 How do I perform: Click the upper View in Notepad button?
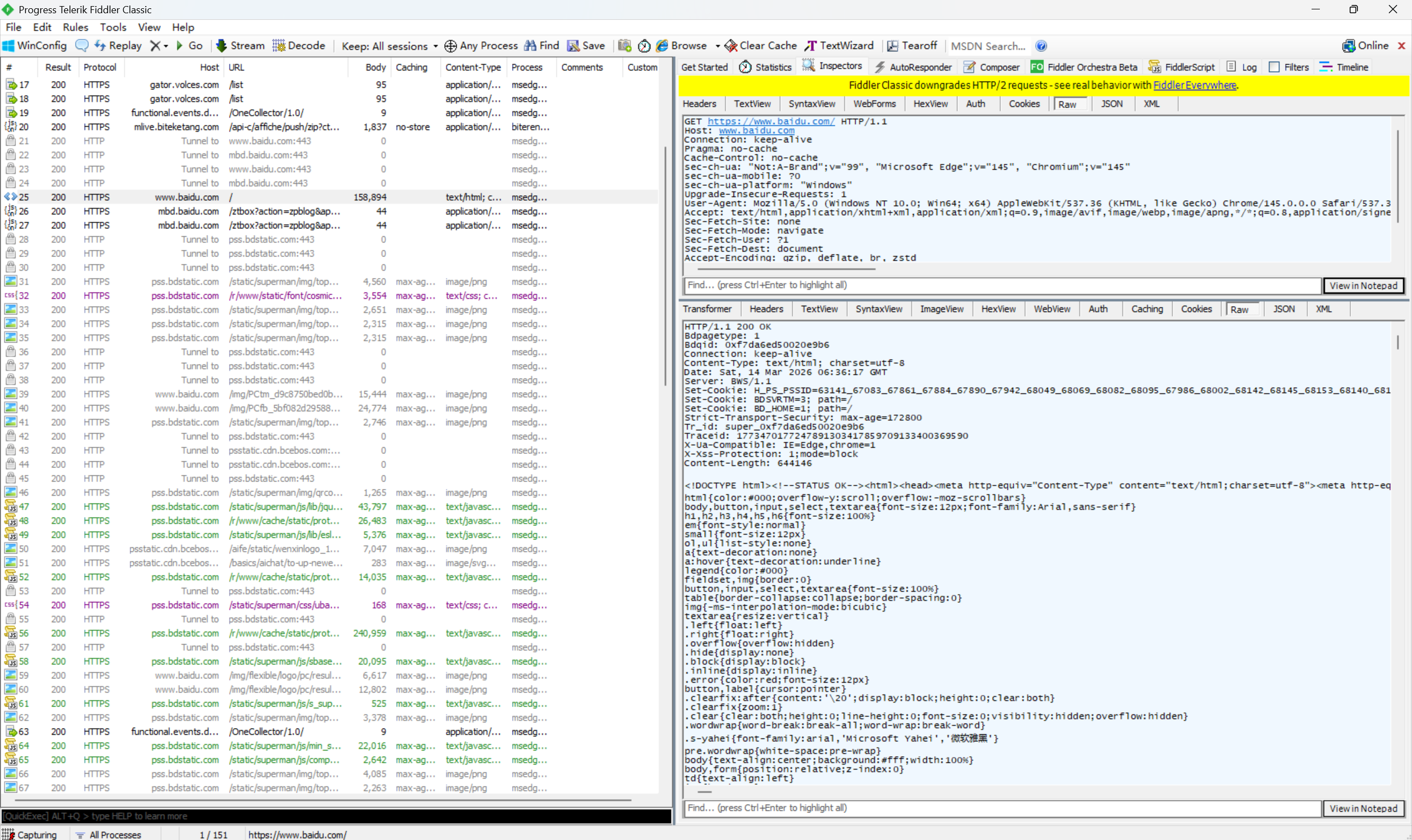tap(1363, 285)
